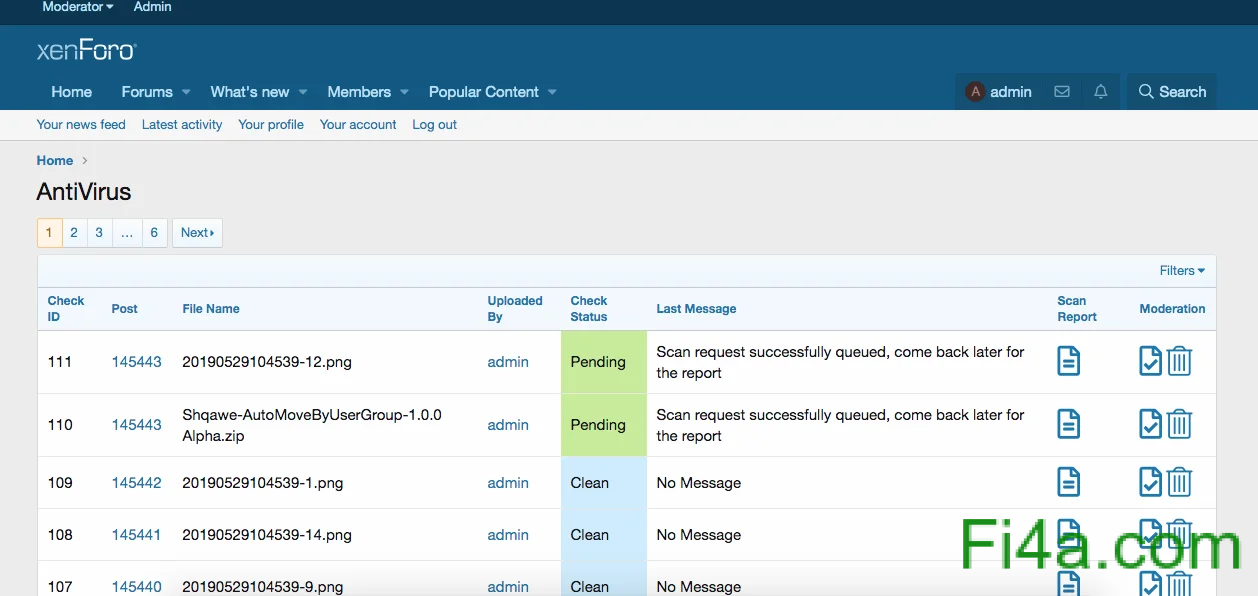
Task: Open the inbox envelope icon
Action: 1062,92
